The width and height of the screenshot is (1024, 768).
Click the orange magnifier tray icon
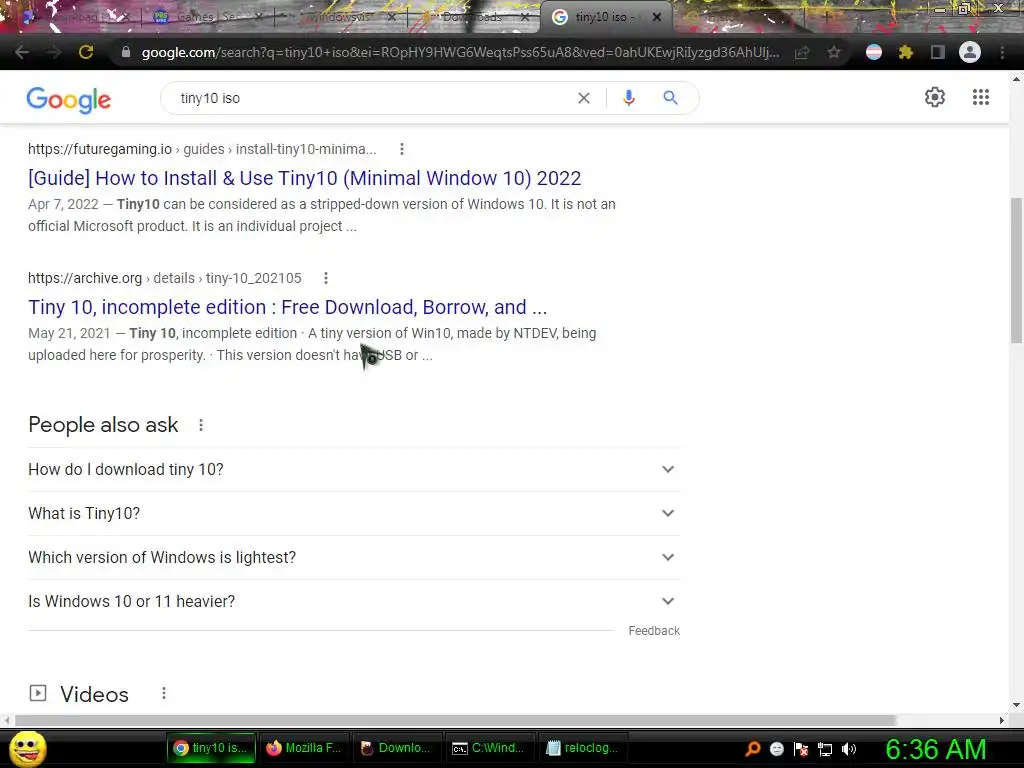coord(752,749)
